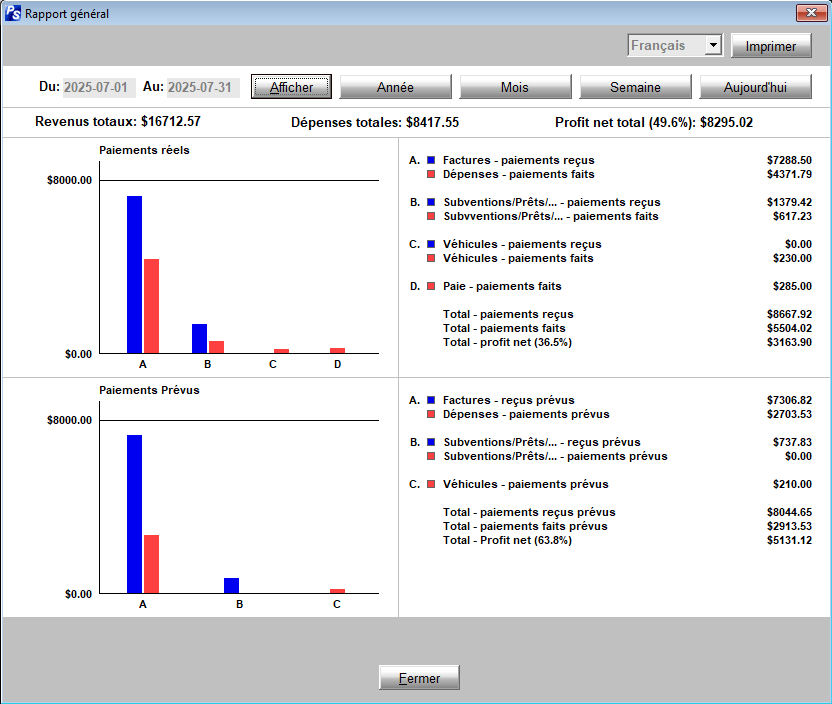The image size is (832, 704).
Task: Click the Imprimer button
Action: click(770, 46)
